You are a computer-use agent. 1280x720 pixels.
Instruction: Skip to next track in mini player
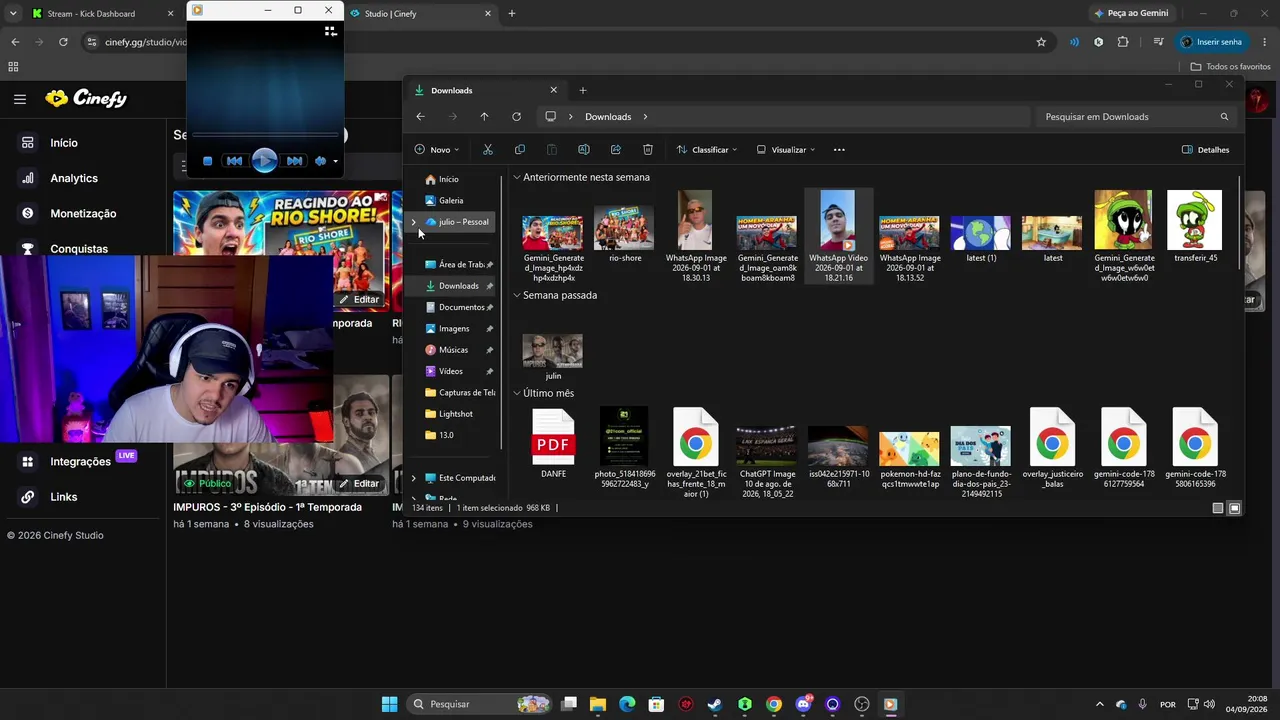tap(294, 160)
